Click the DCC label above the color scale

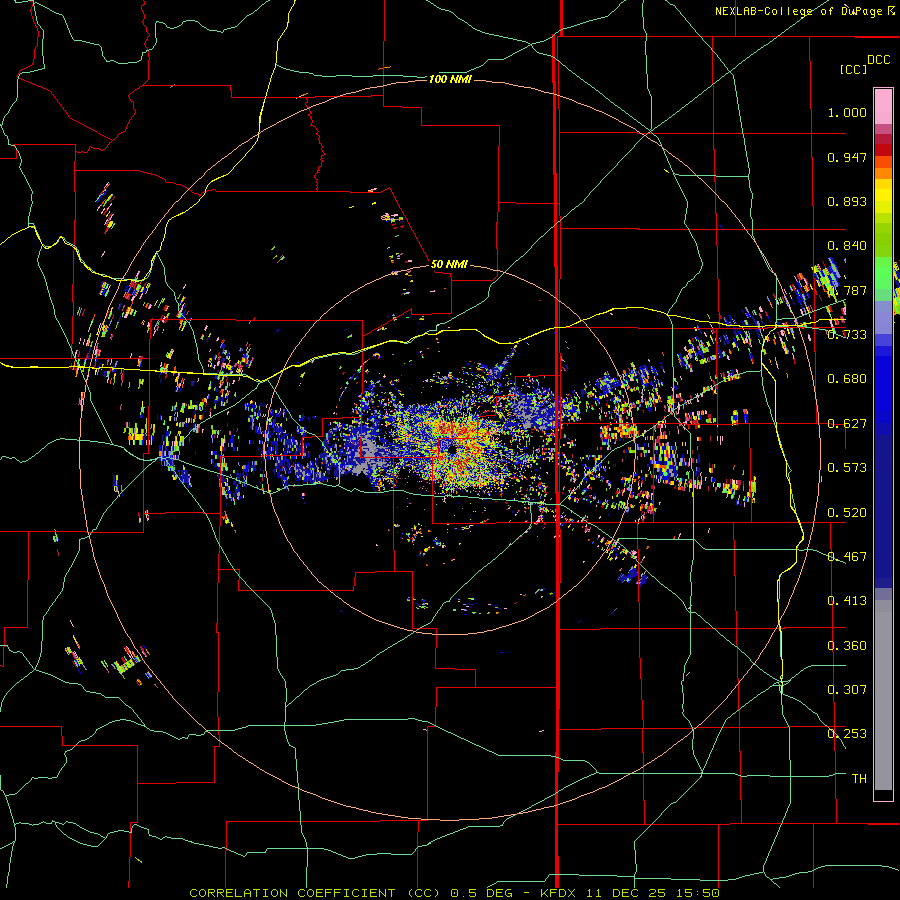tap(878, 60)
